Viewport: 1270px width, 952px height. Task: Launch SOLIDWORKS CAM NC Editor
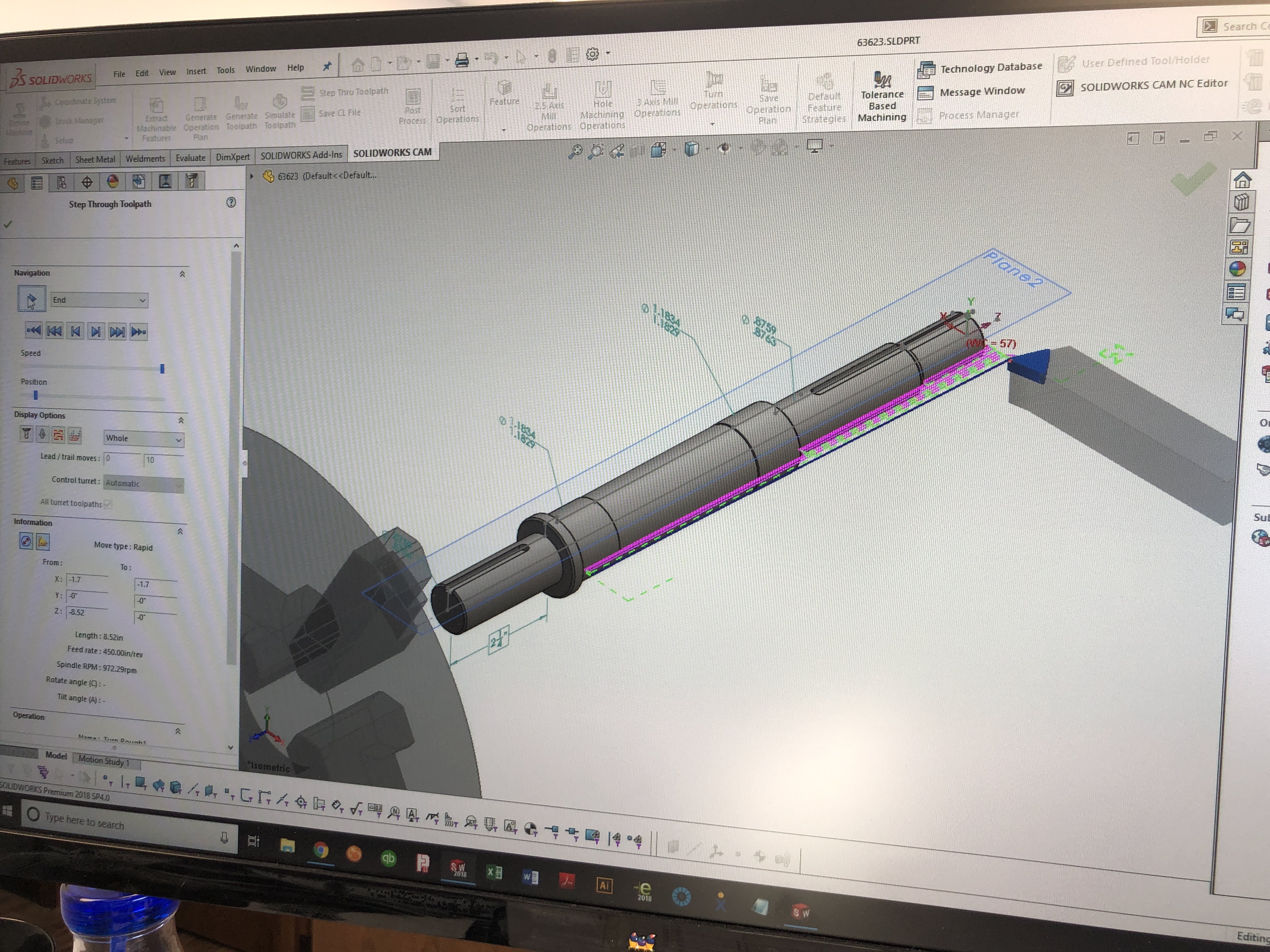(x=1142, y=86)
